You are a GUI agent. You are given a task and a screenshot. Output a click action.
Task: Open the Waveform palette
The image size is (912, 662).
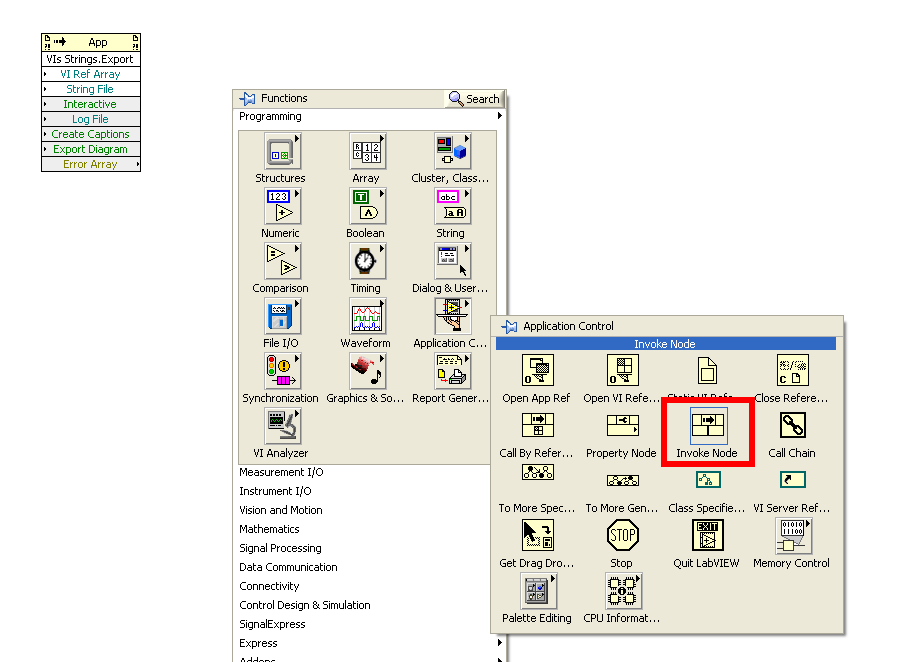367,316
